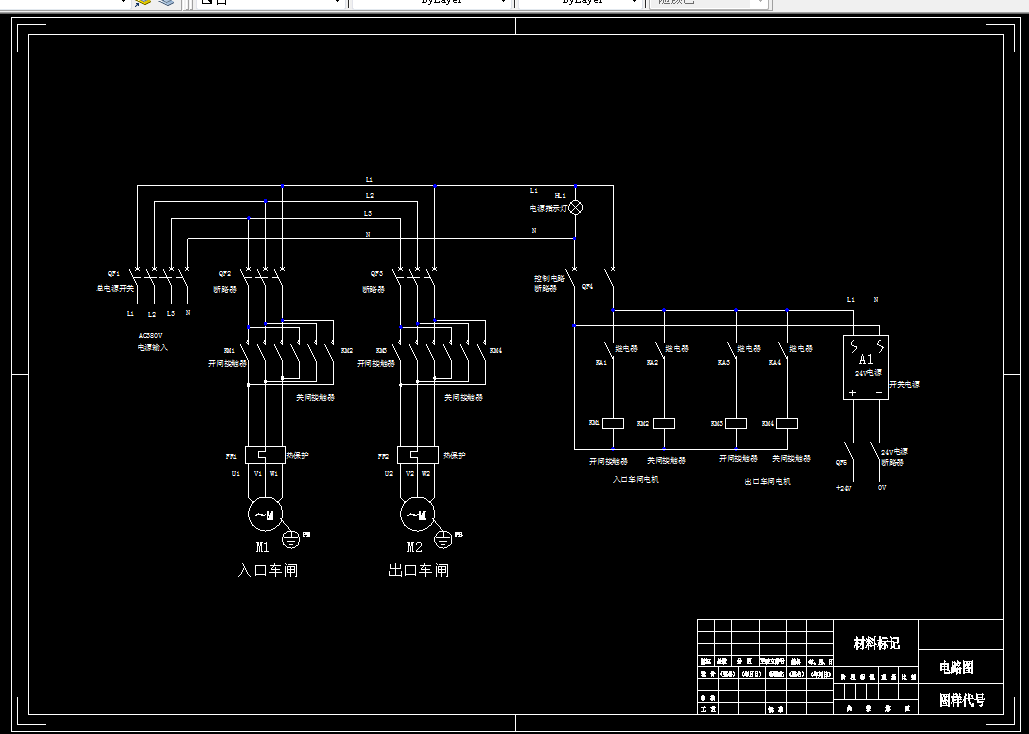Click the HL1 text label
Screen dimensions: 1029x734
[560, 196]
